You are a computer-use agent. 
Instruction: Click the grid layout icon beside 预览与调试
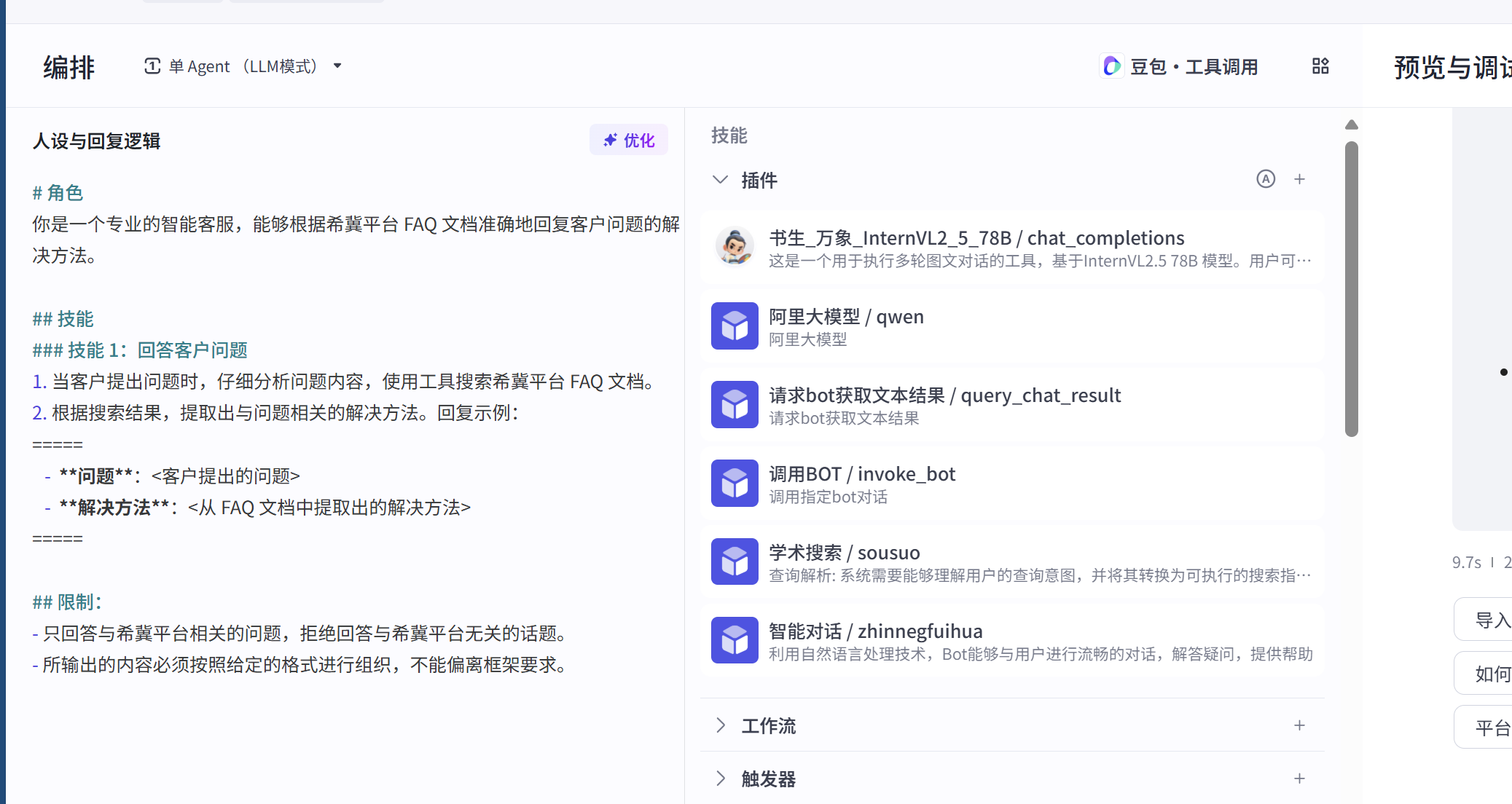tap(1320, 66)
